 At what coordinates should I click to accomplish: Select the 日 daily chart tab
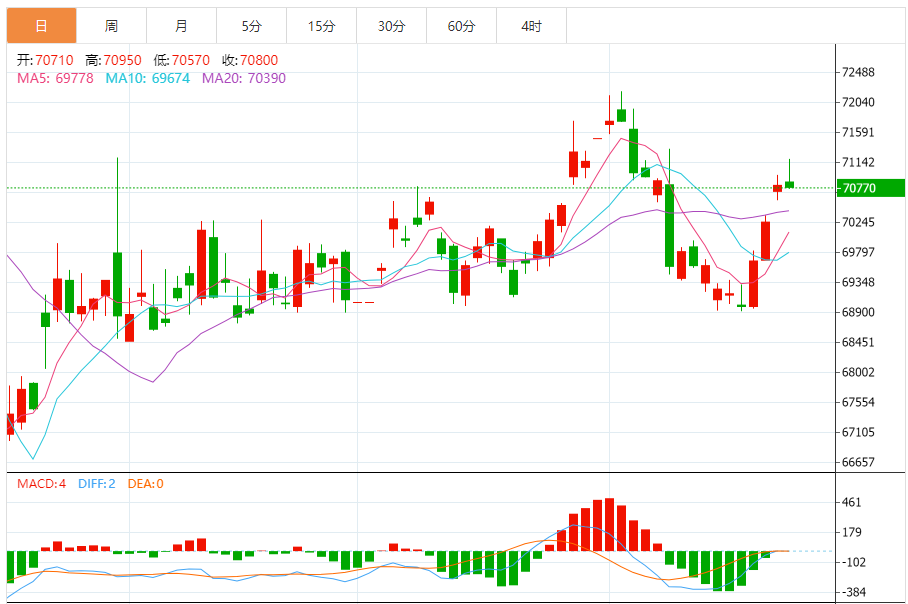41,26
